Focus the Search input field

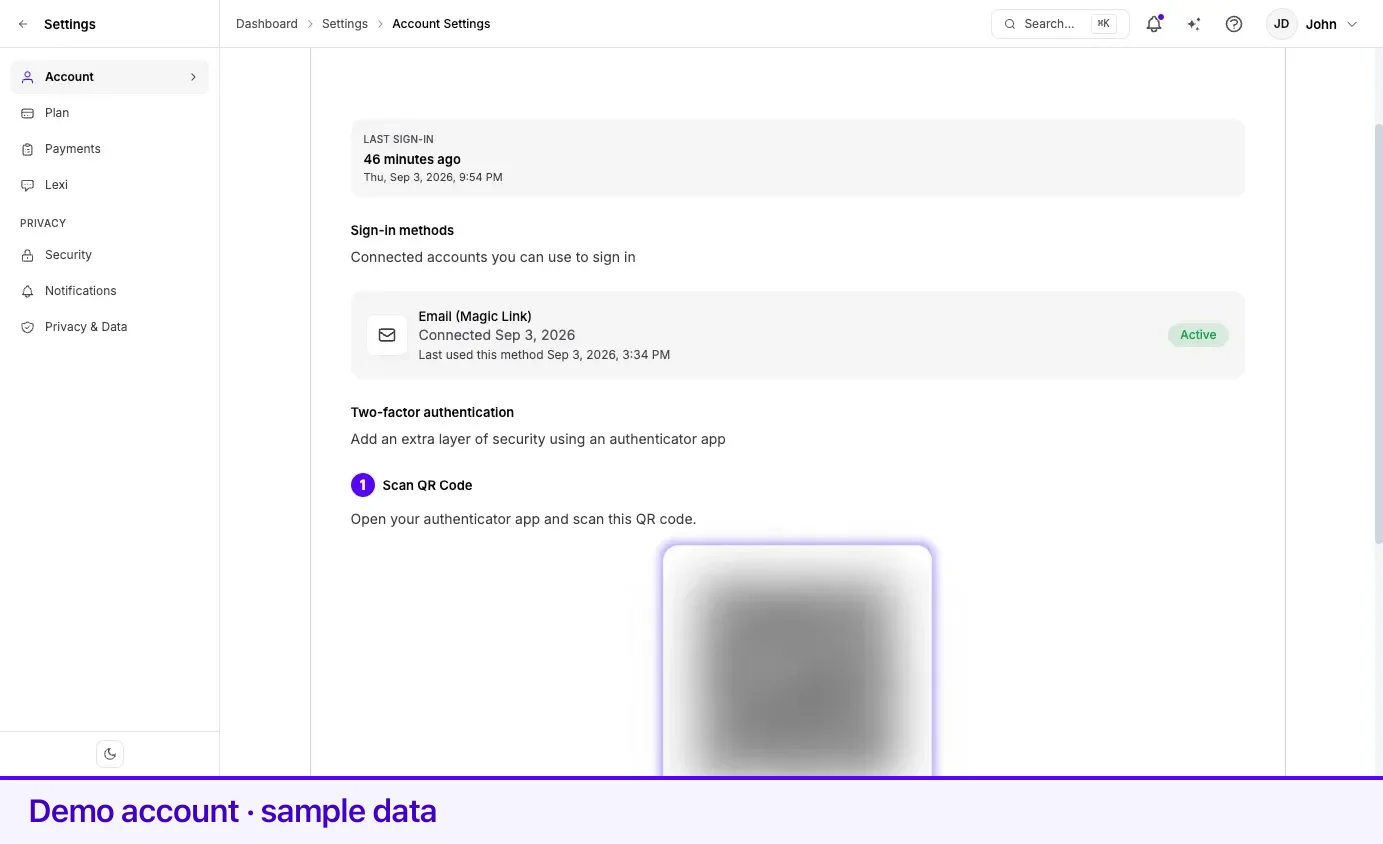1060,24
